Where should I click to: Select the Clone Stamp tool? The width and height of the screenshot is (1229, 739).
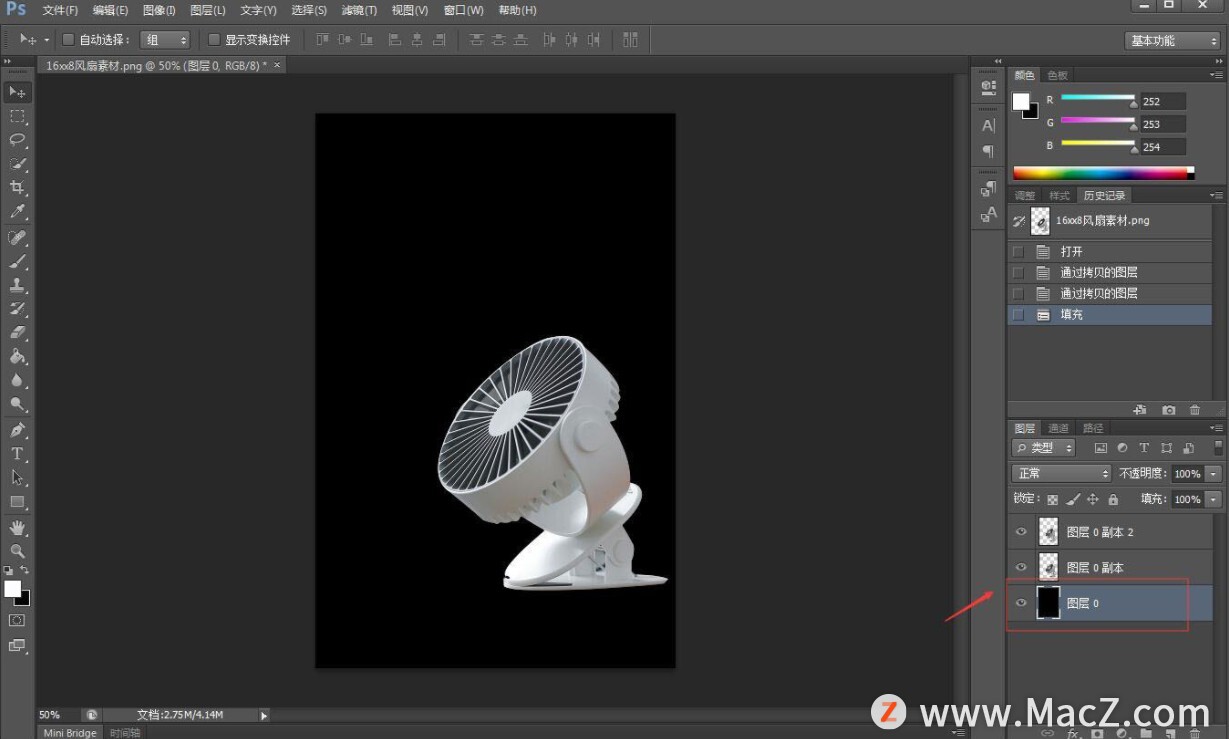click(x=17, y=285)
